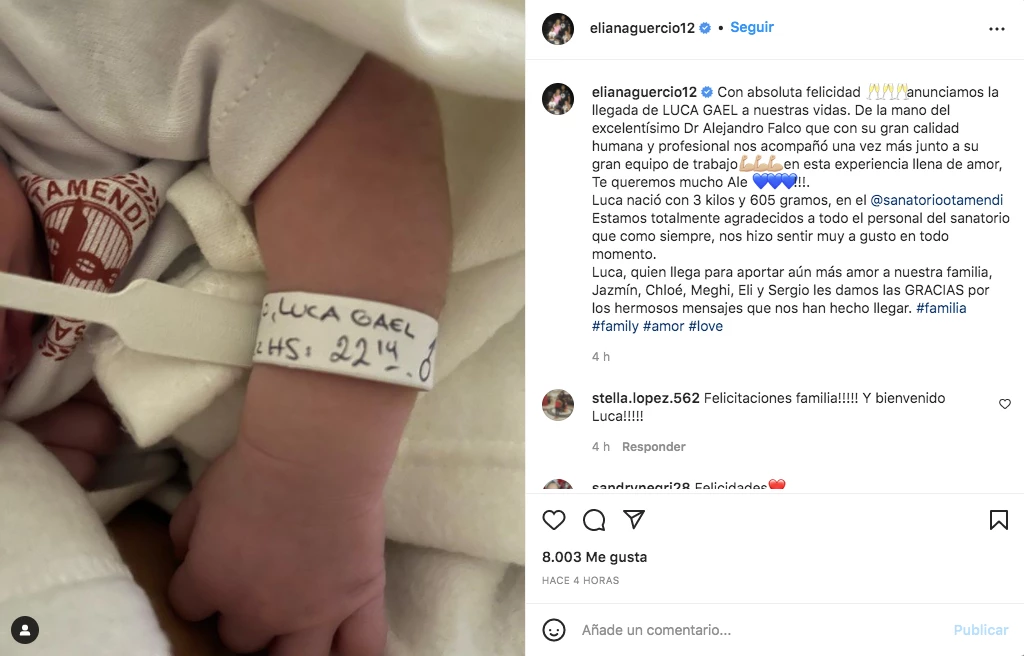Follow the account via Seguir
This screenshot has width=1024, height=656.
click(752, 27)
